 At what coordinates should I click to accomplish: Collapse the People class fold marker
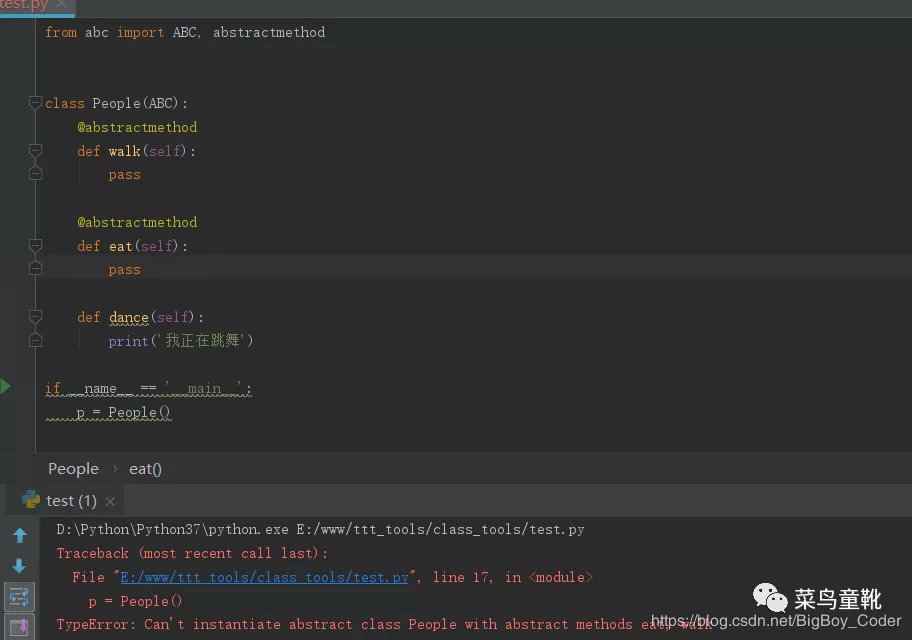36,103
